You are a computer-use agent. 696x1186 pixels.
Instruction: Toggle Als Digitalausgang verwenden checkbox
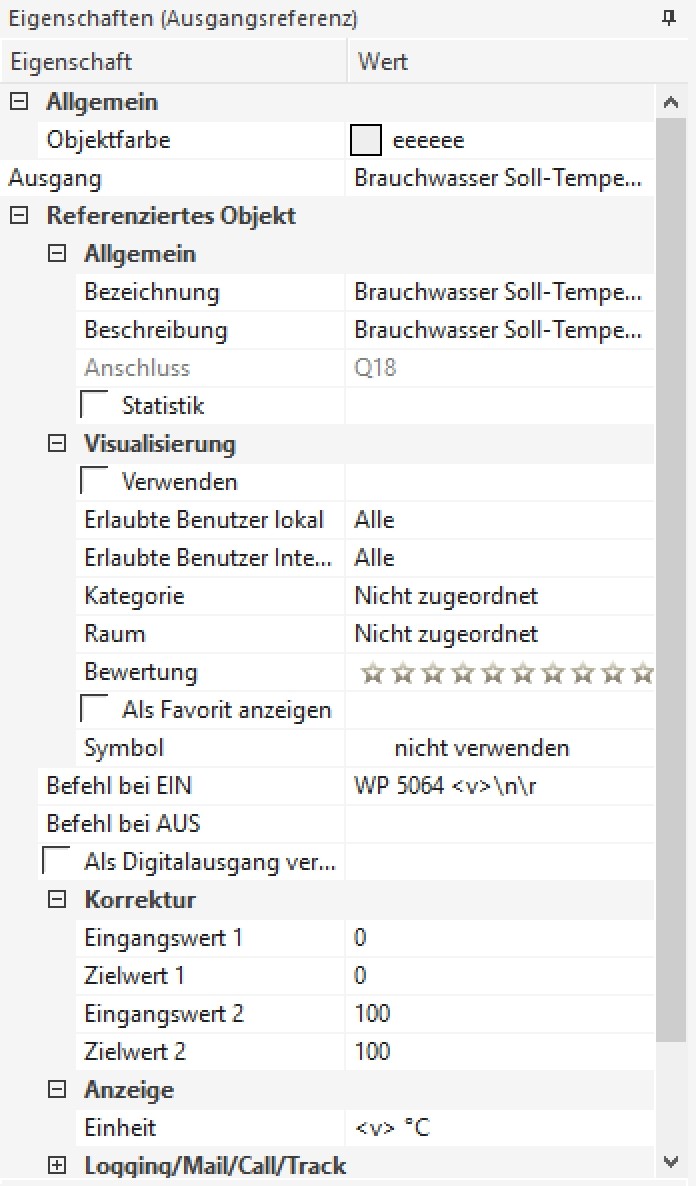[x=56, y=861]
